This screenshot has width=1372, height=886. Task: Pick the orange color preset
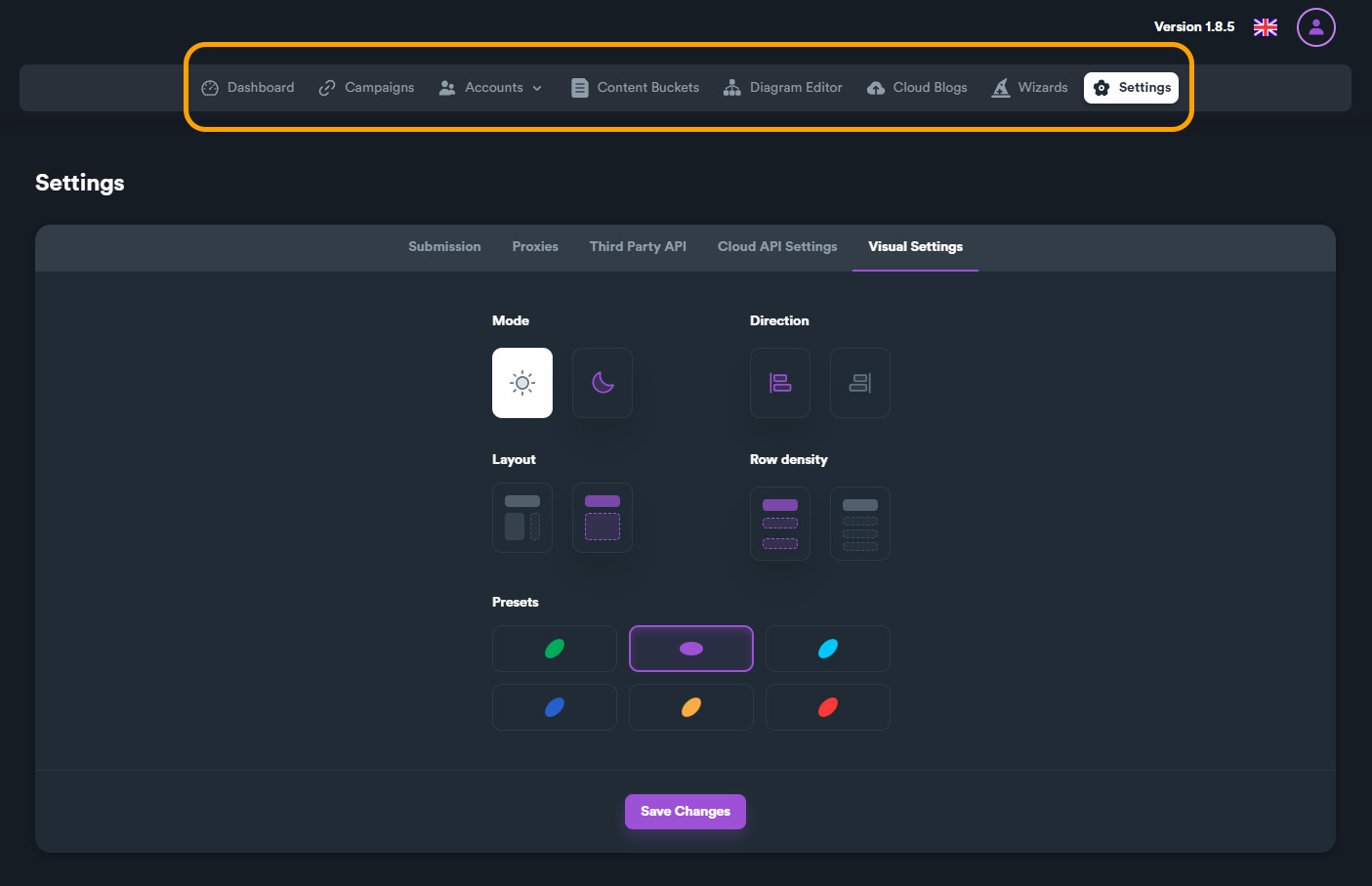click(x=691, y=707)
